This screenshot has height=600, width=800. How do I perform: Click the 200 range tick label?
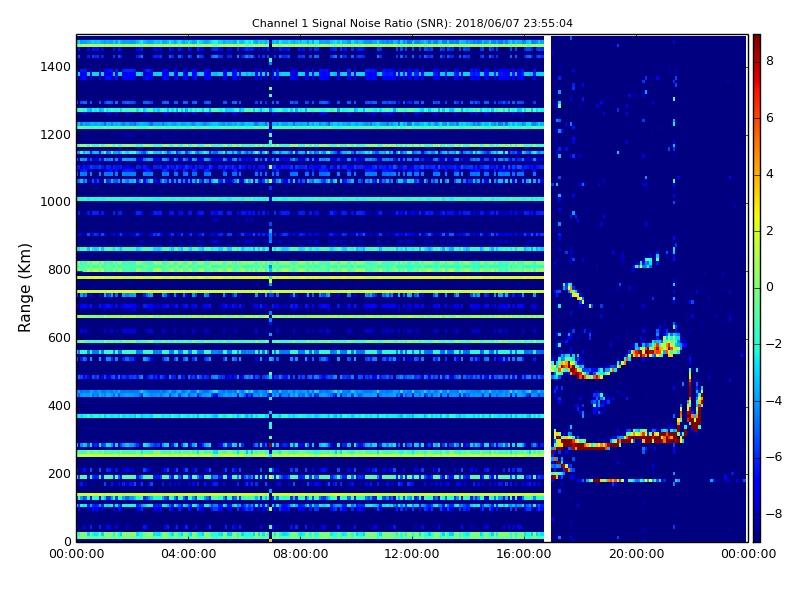point(59,473)
